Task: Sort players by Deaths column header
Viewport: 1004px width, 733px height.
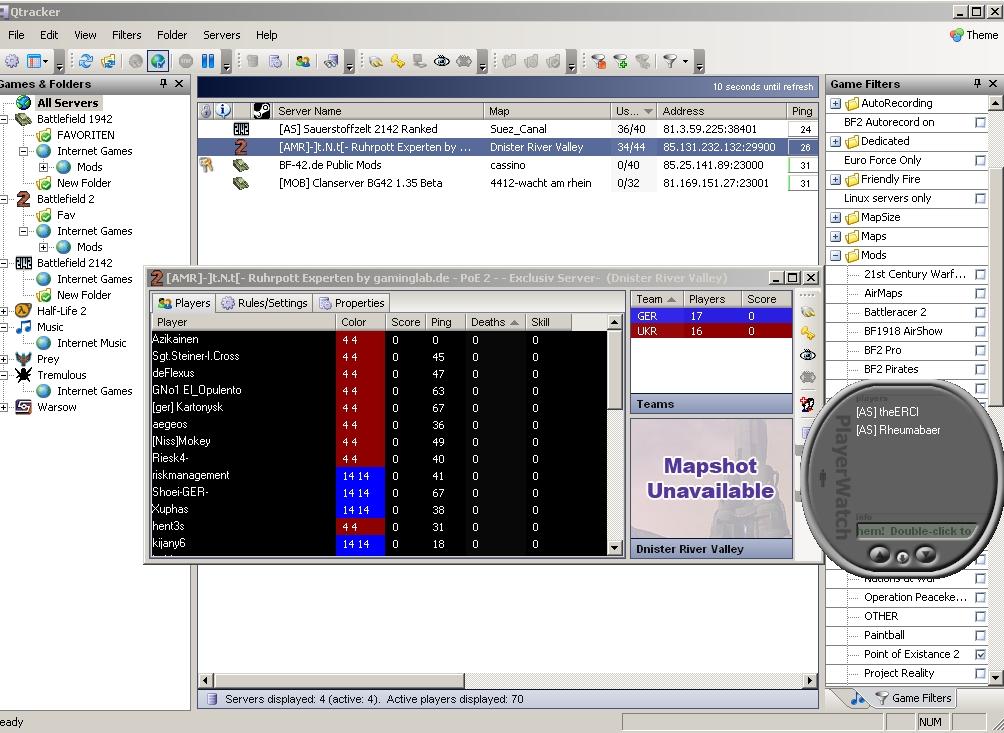Action: point(494,322)
